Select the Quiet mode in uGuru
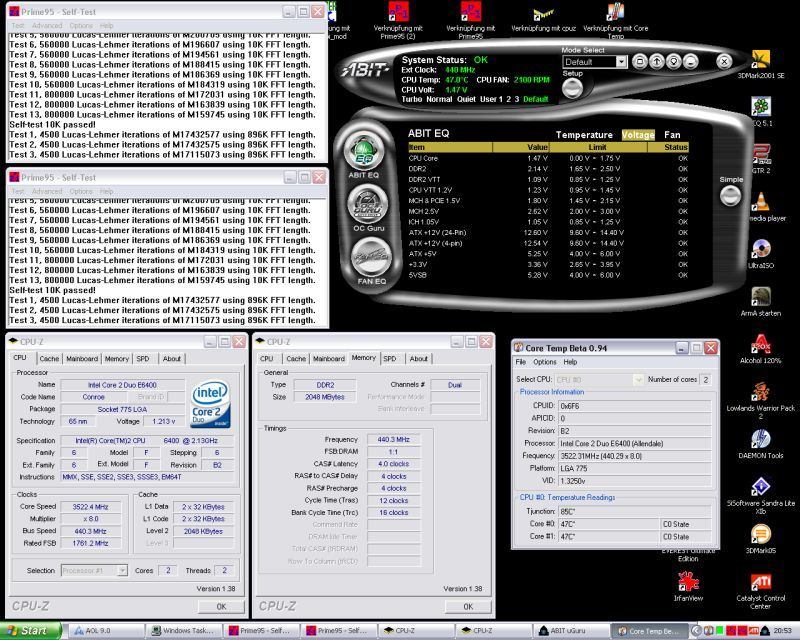This screenshot has width=800, height=640. click(466, 99)
